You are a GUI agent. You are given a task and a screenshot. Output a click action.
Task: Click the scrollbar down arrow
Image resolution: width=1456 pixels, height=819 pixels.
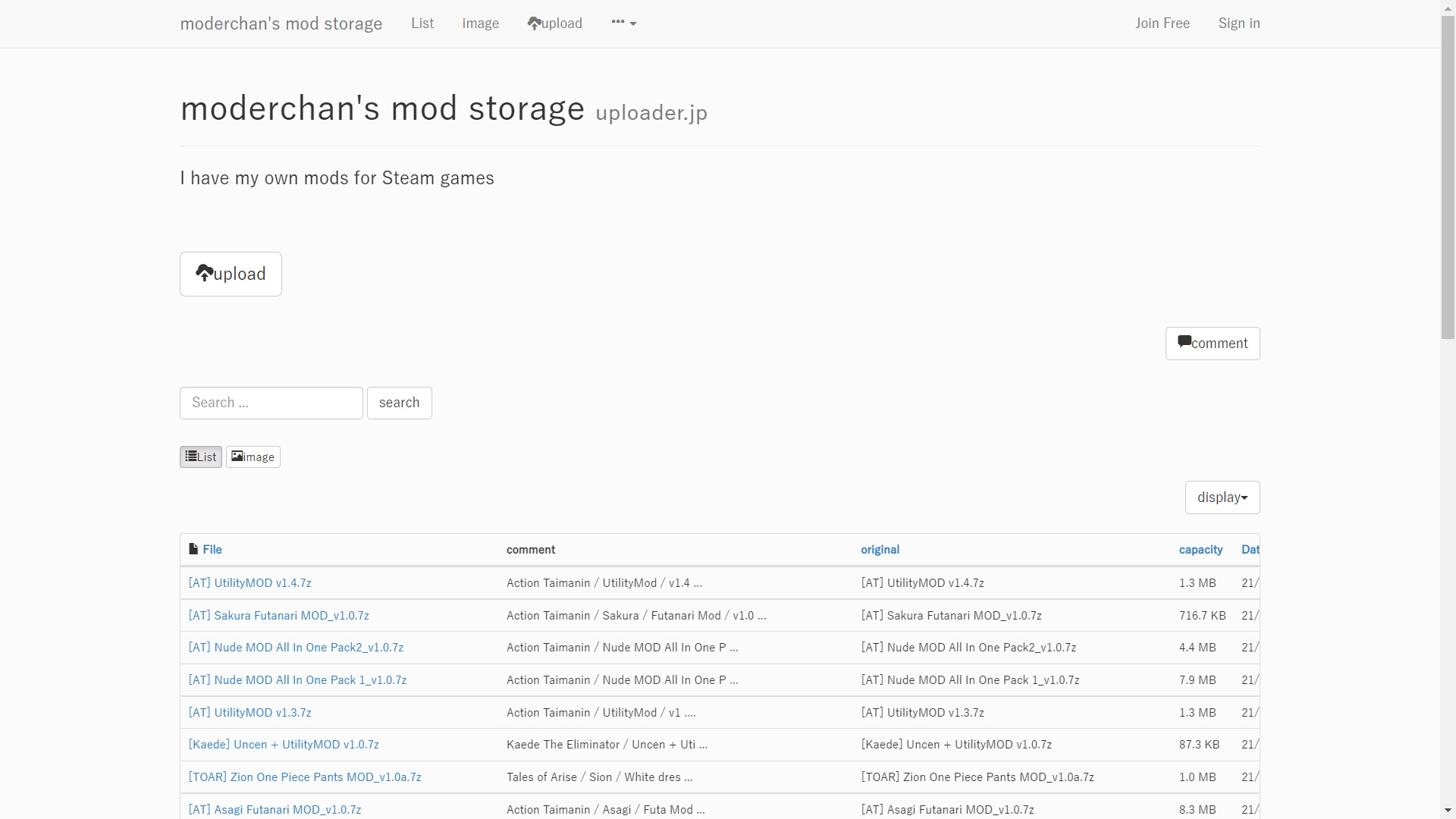tap(1448, 811)
